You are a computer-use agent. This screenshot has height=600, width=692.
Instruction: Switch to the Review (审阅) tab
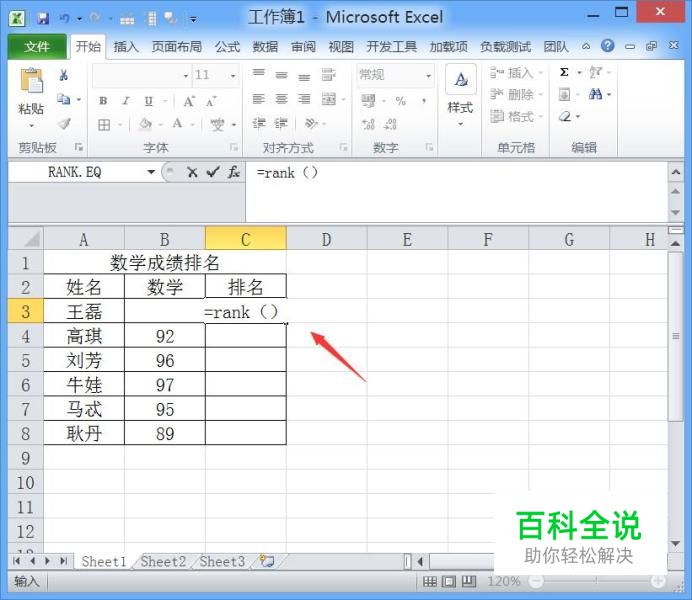pyautogui.click(x=303, y=46)
